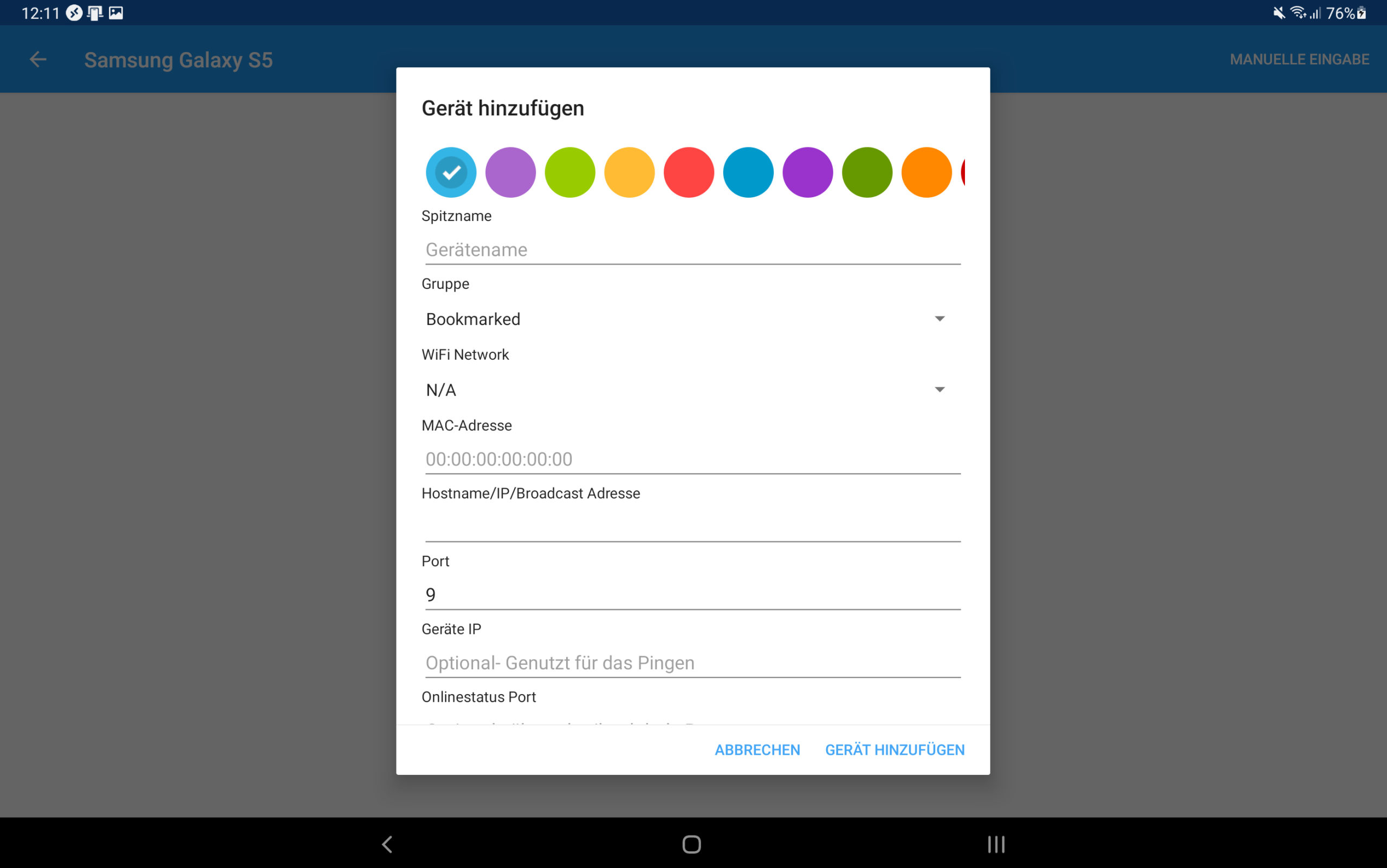
Task: Tap the image notification icon in status bar
Action: (x=116, y=12)
